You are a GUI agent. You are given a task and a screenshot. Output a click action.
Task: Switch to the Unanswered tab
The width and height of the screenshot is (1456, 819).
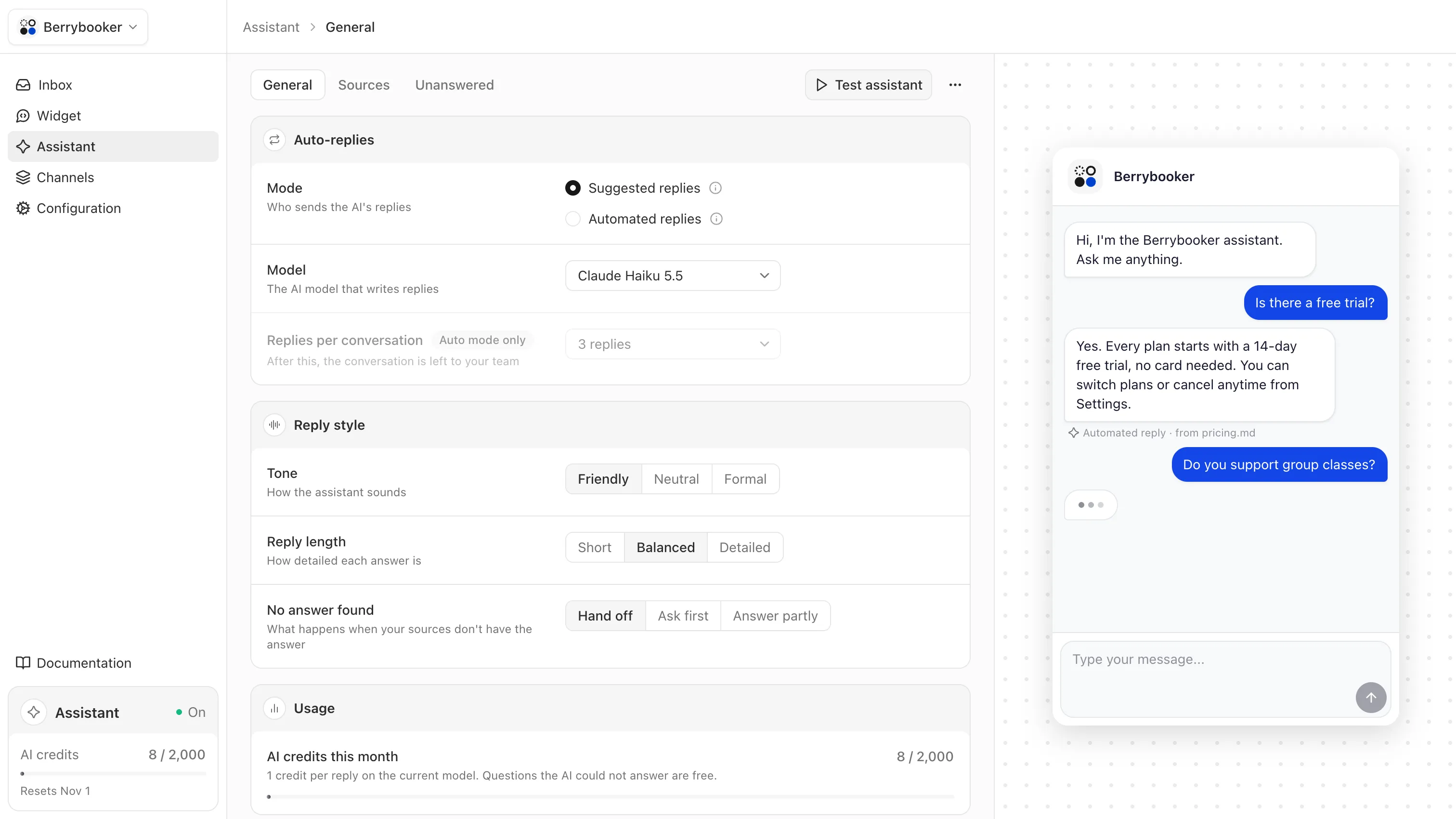(455, 85)
